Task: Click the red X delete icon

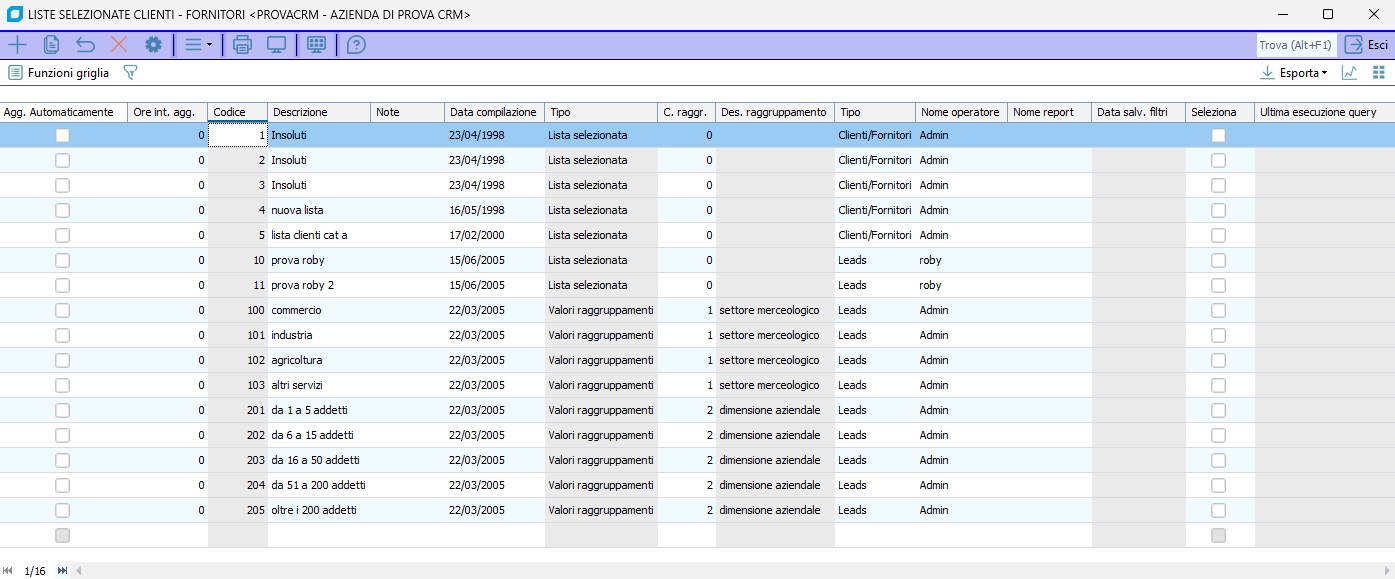Action: tap(119, 44)
